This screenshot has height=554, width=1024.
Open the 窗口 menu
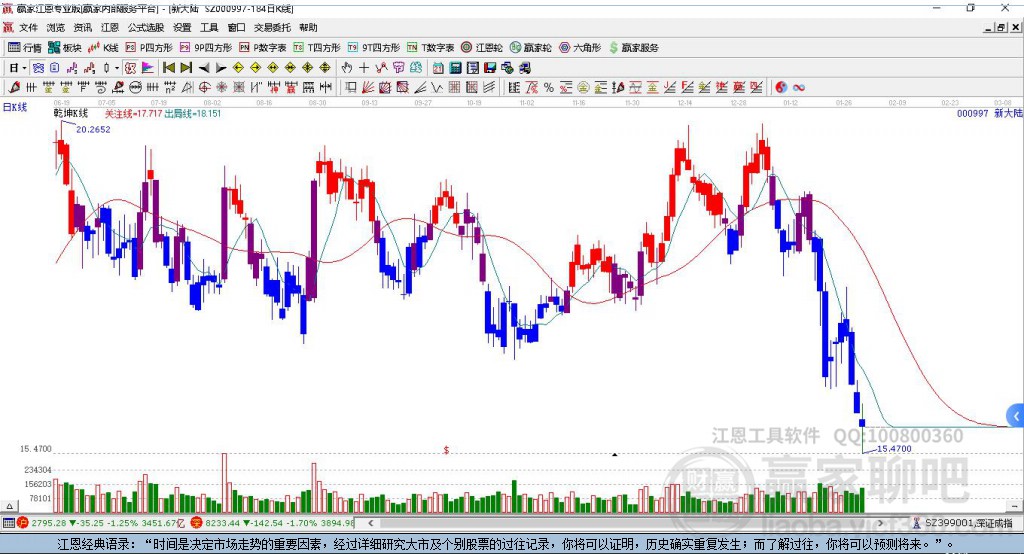236,27
